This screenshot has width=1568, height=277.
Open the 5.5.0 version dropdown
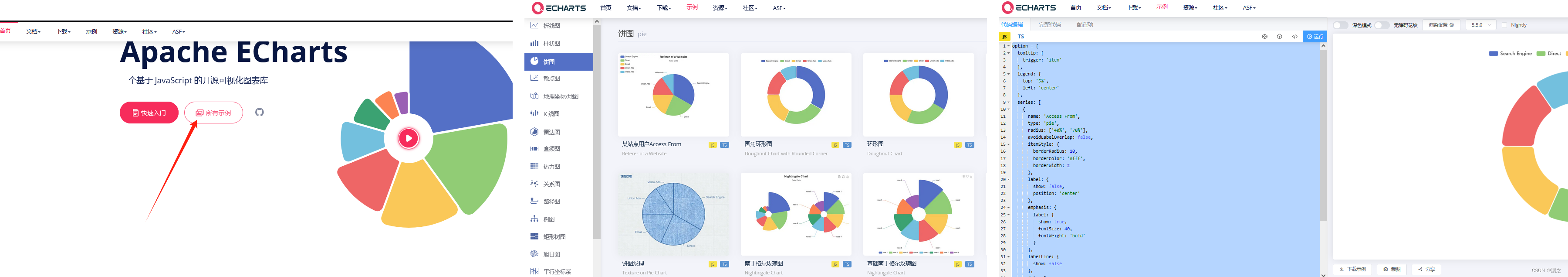tap(1480, 25)
